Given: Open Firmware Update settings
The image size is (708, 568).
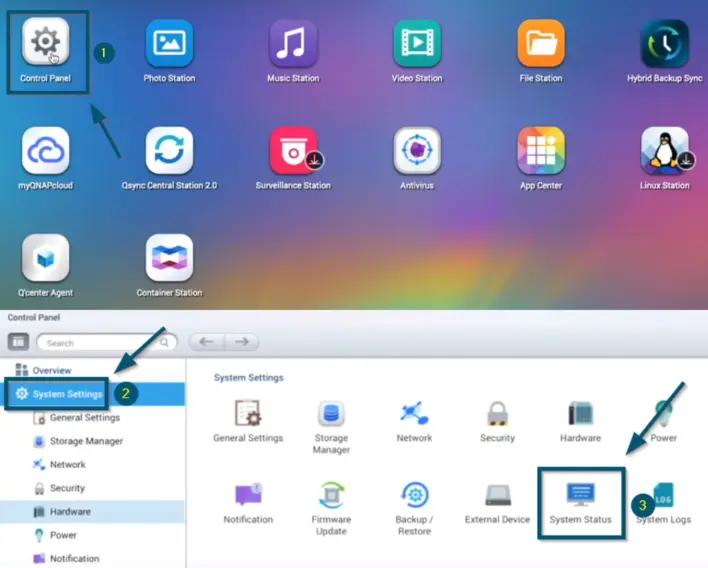Looking at the screenshot, I should point(331,508).
